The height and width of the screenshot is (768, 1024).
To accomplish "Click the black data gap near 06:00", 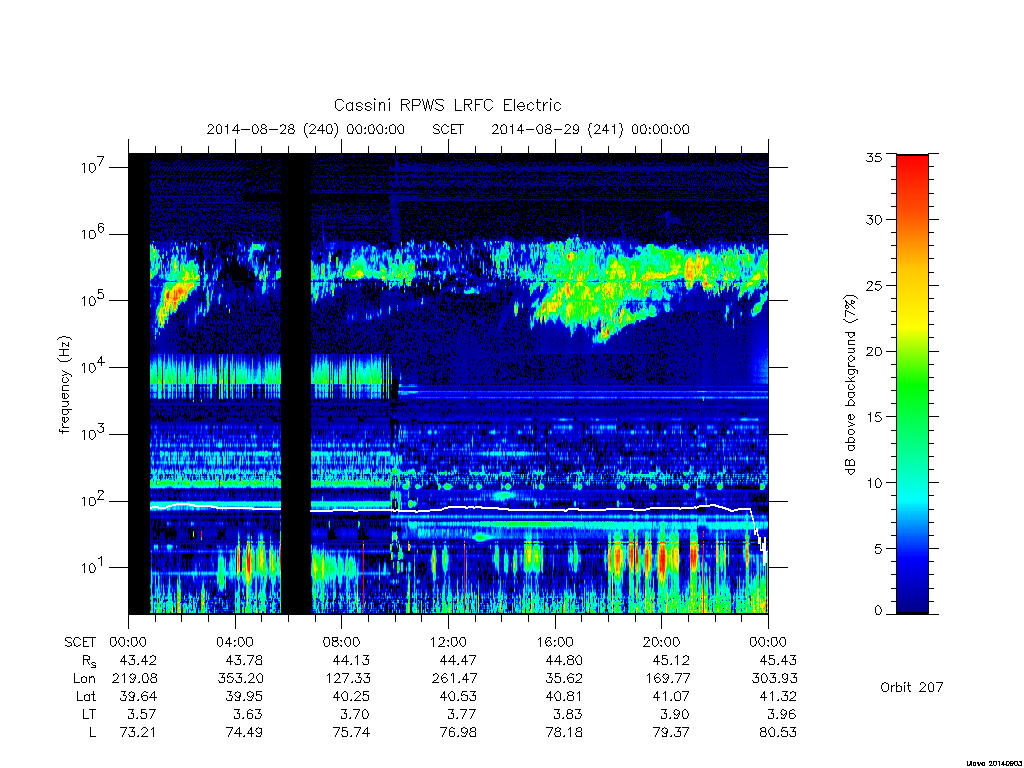I will [x=296, y=384].
